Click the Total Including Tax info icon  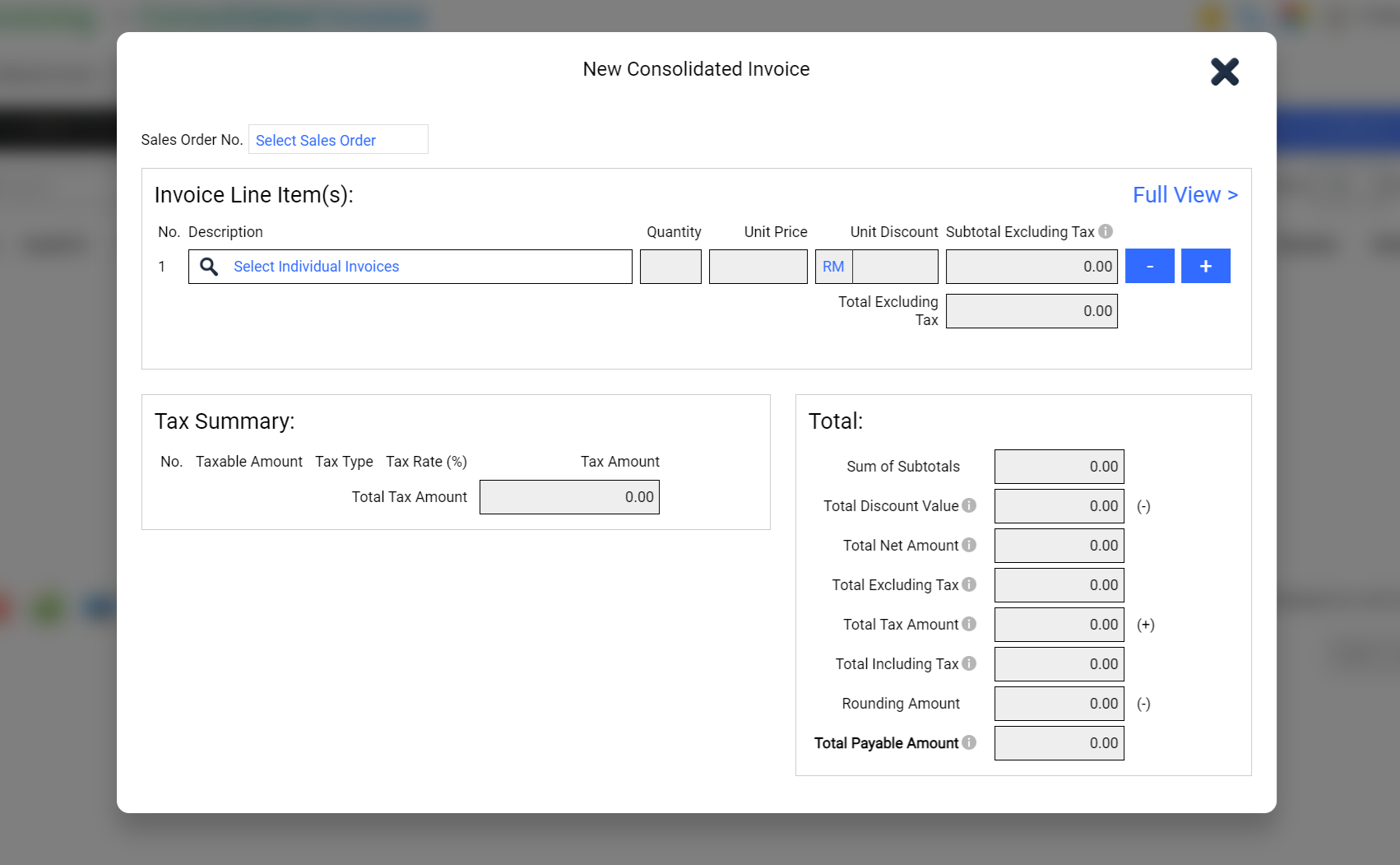pyautogui.click(x=969, y=663)
